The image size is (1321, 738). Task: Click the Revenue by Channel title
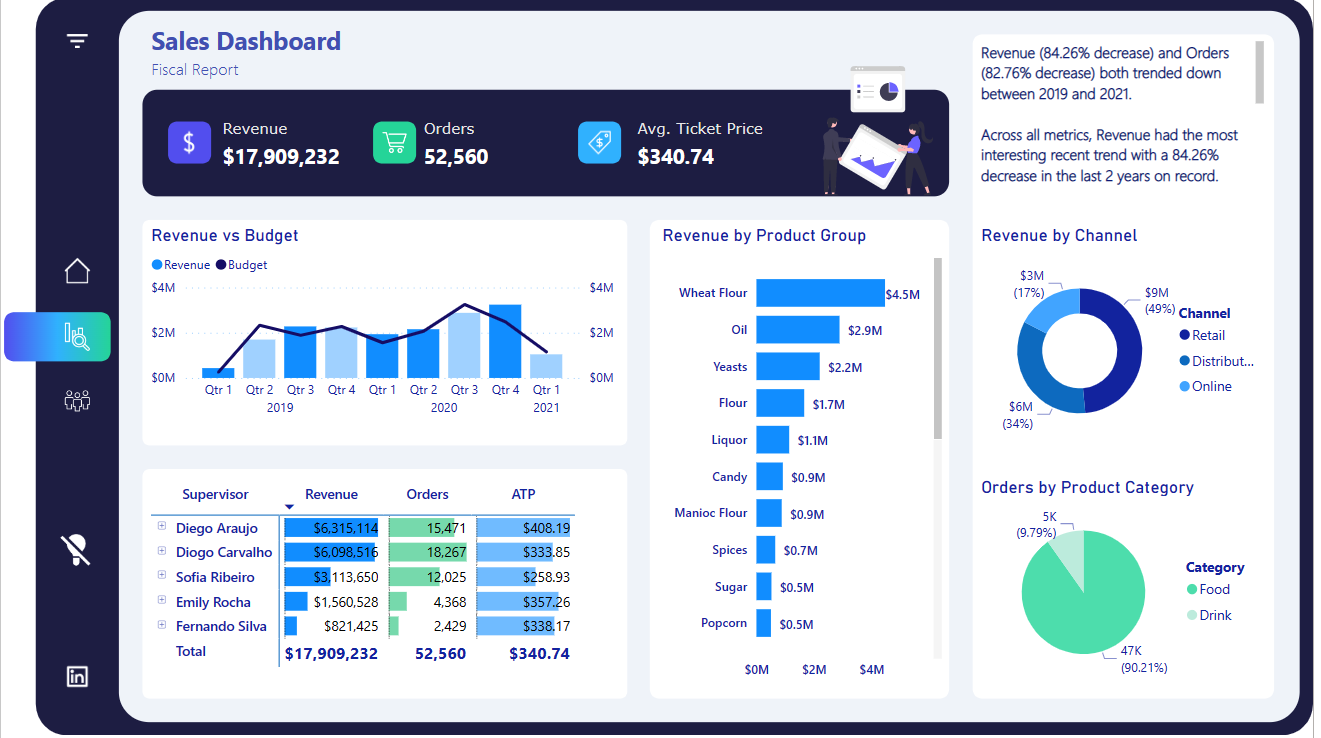1059,236
